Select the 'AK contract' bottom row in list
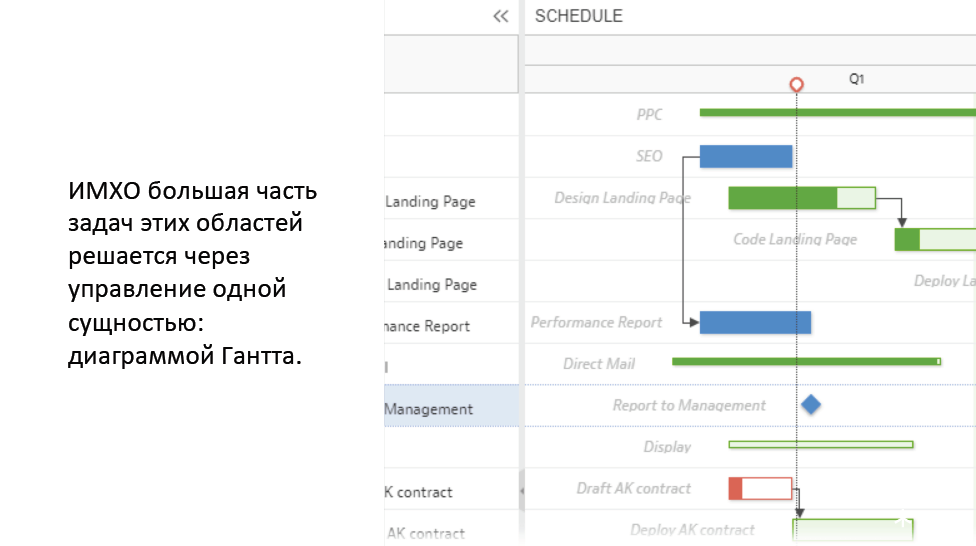 coord(451,530)
